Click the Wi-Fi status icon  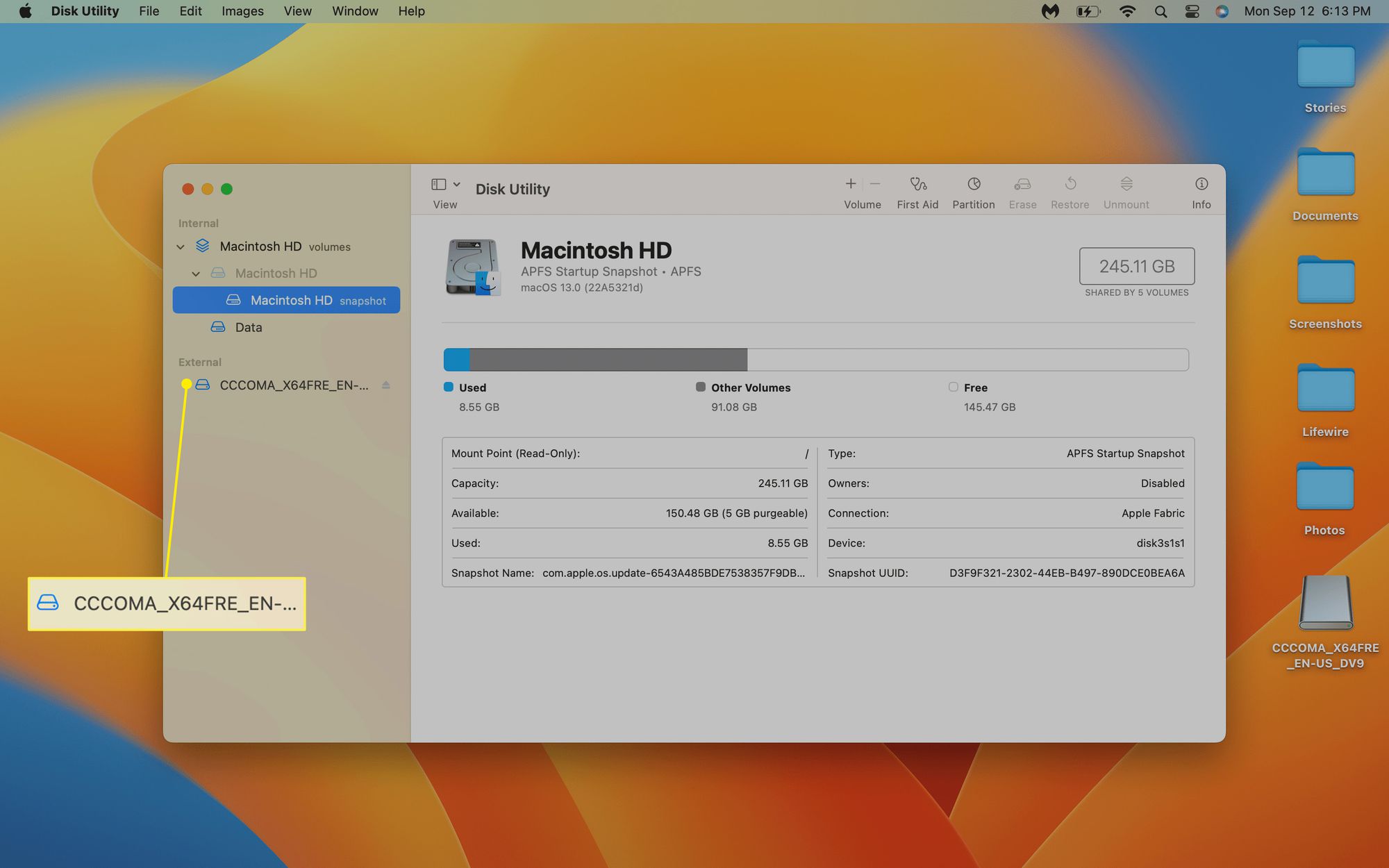pos(1127,11)
